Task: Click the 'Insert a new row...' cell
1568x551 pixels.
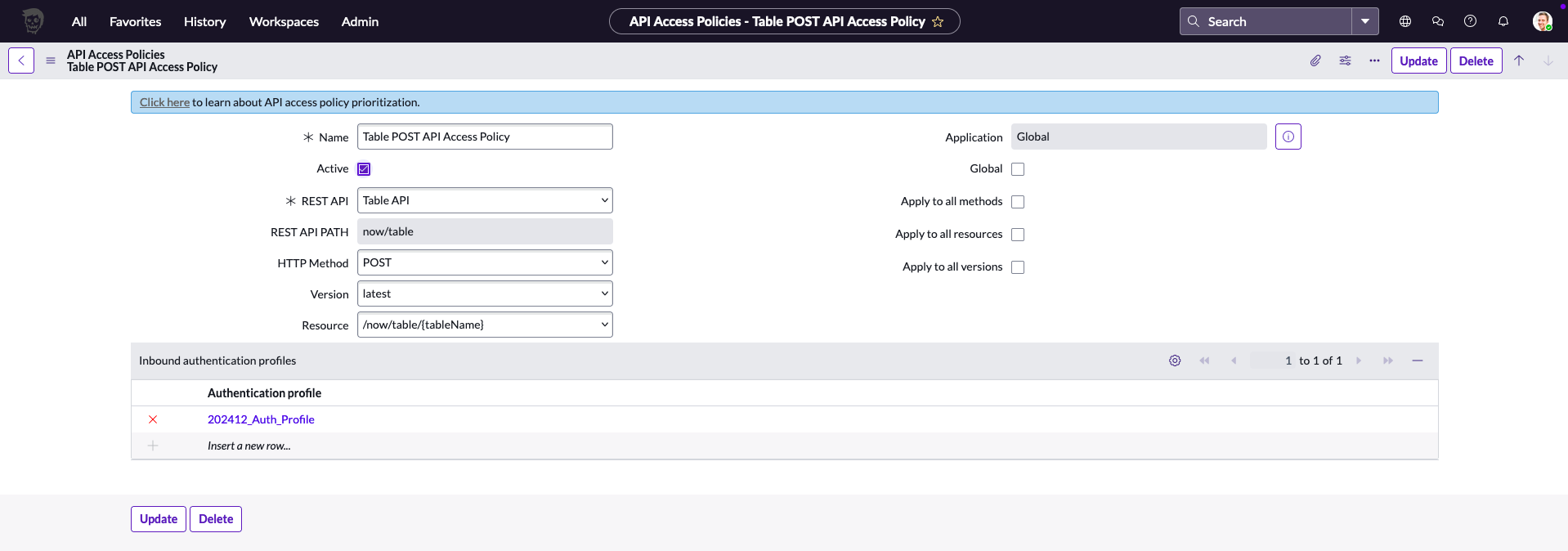Action: tap(249, 446)
